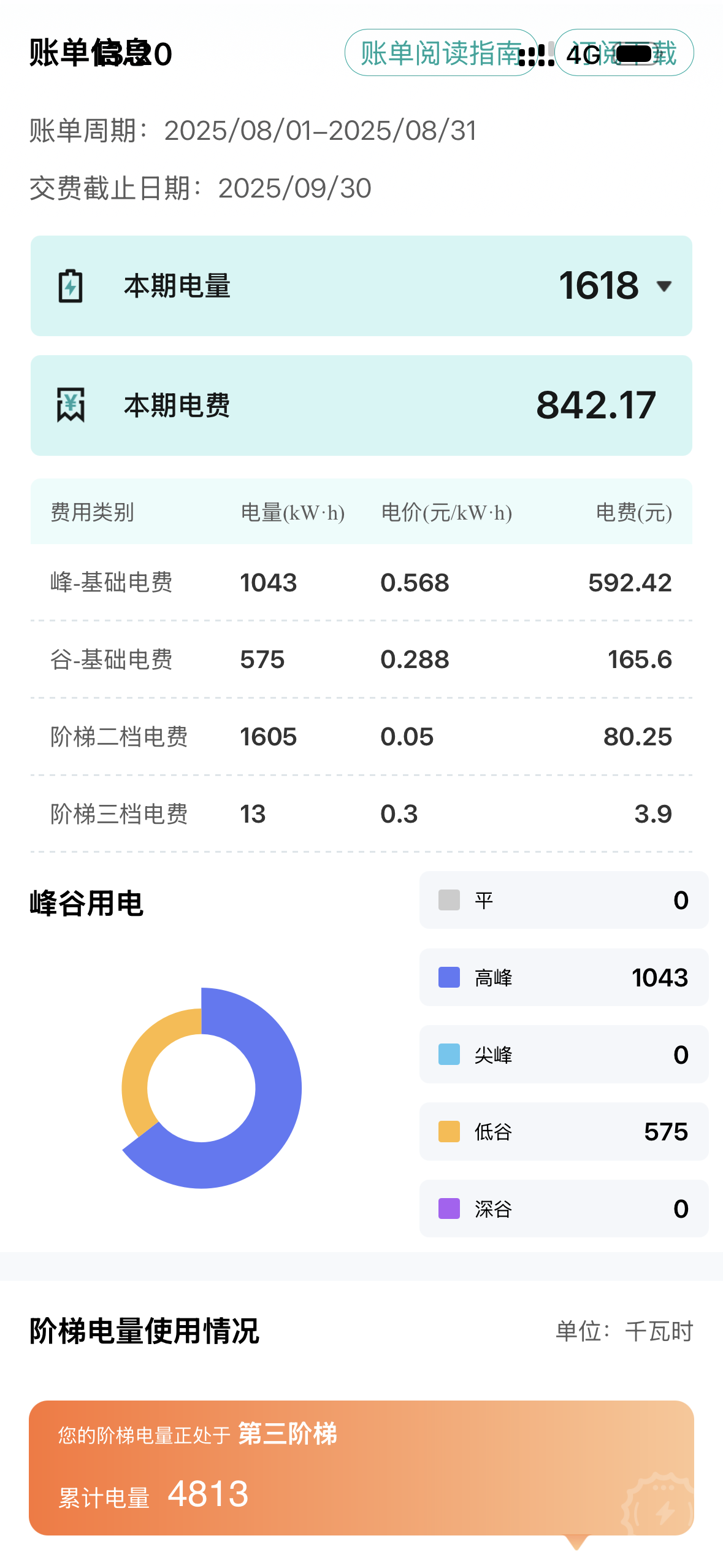The image size is (723, 1568).
Task: Click the purple 深谷 legend swatch
Action: [449, 1209]
